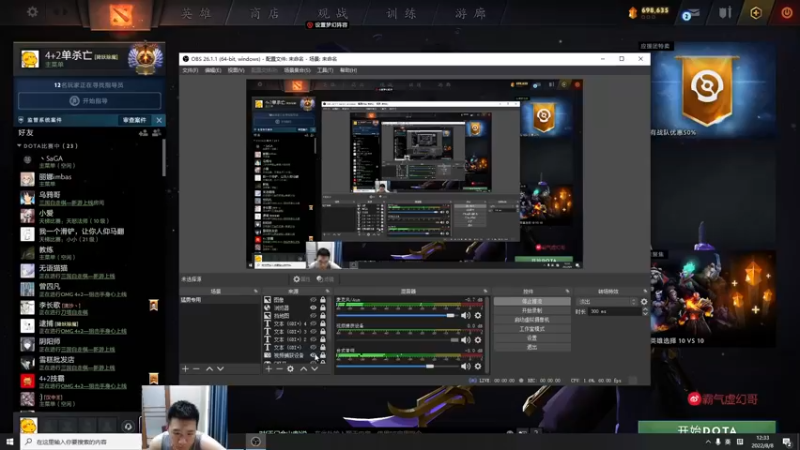Expand Windows system tray hidden icons chevron

click(x=708, y=442)
